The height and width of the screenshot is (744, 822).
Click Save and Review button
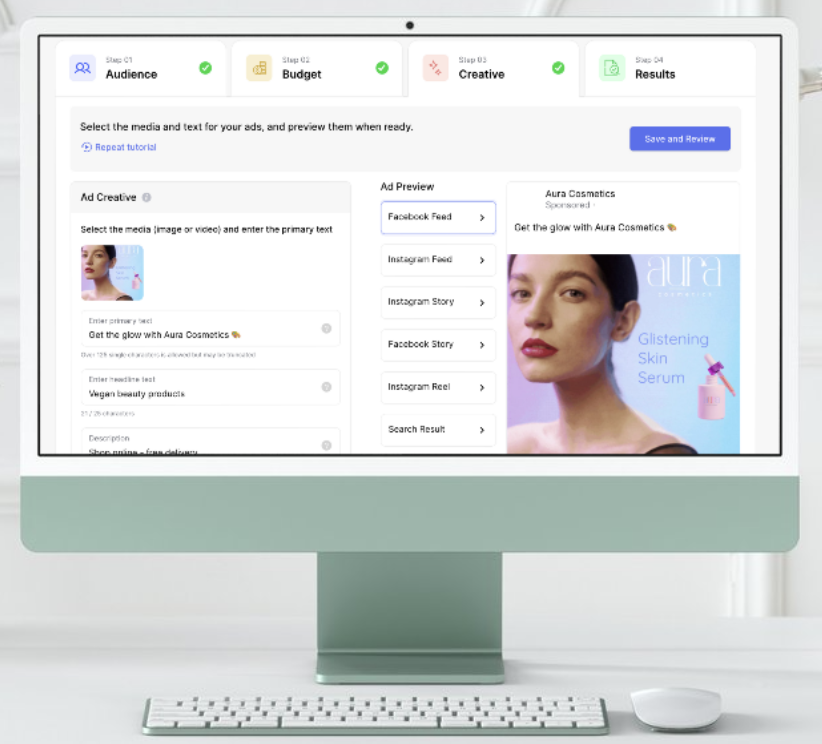[680, 139]
